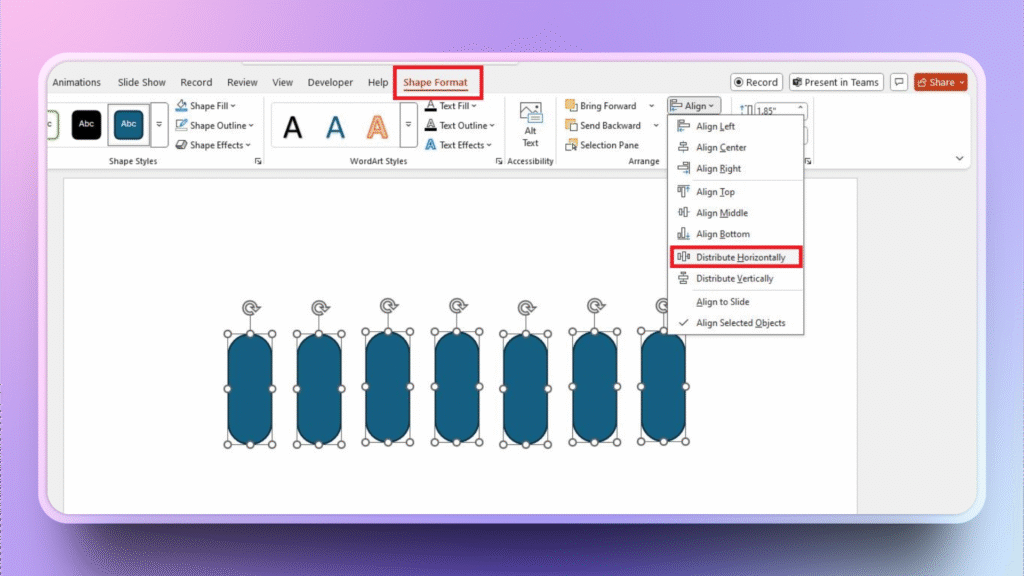The width and height of the screenshot is (1024, 576).
Task: Enable Align to Slide option
Action: click(722, 302)
